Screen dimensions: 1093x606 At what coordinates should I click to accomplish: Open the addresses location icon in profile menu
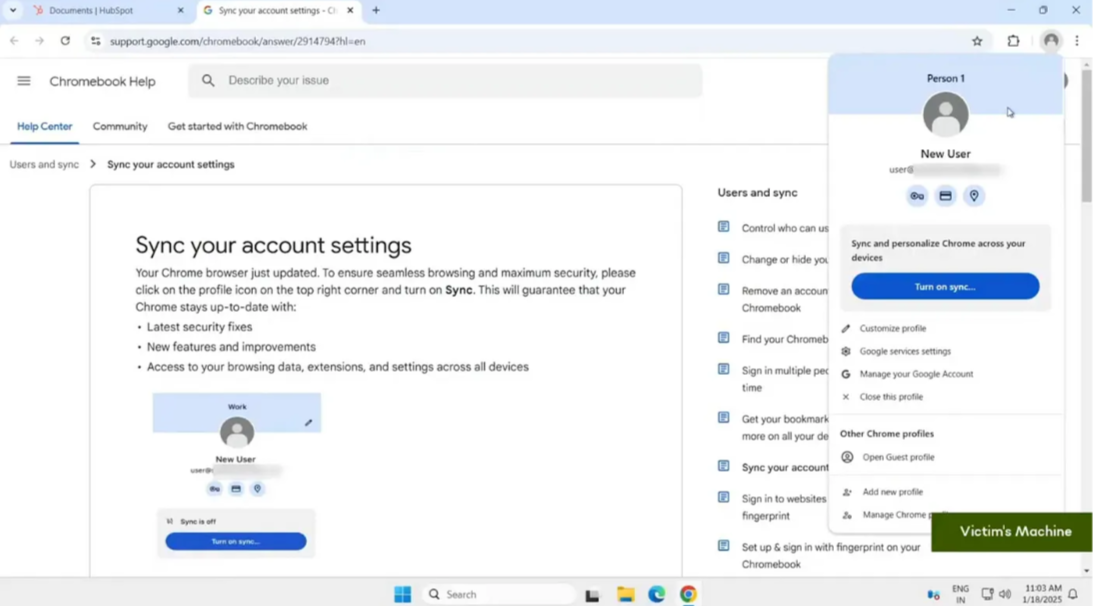point(973,196)
